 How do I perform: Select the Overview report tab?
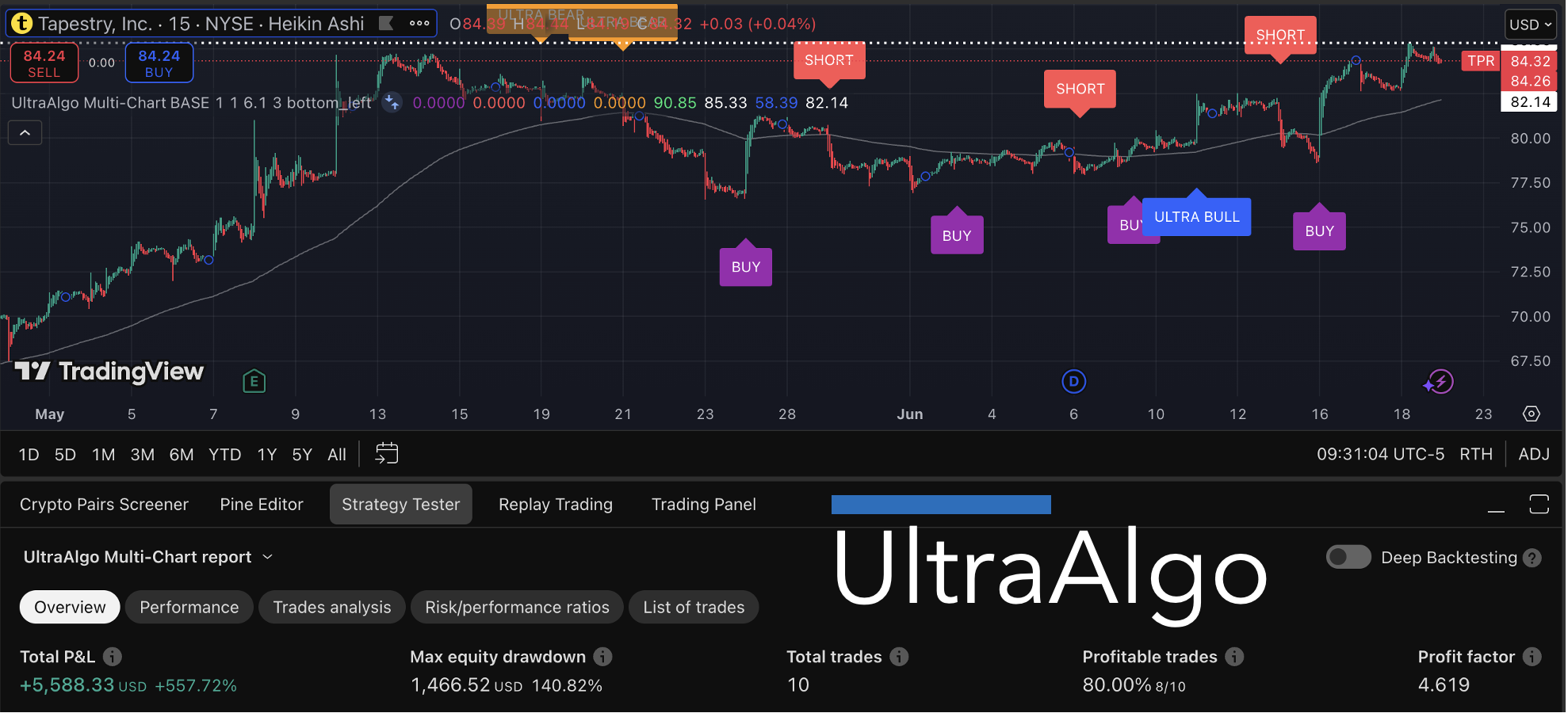[x=70, y=608]
